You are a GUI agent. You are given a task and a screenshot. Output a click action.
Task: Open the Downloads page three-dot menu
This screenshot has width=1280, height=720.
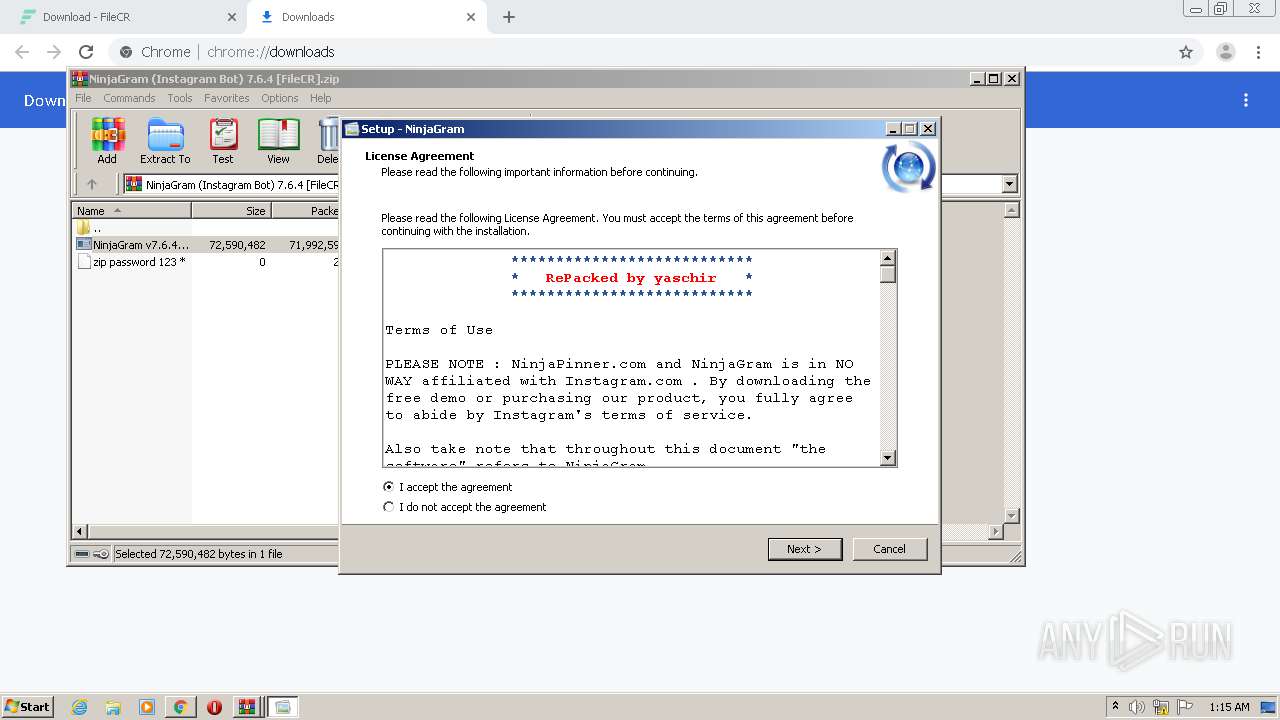pos(1246,100)
